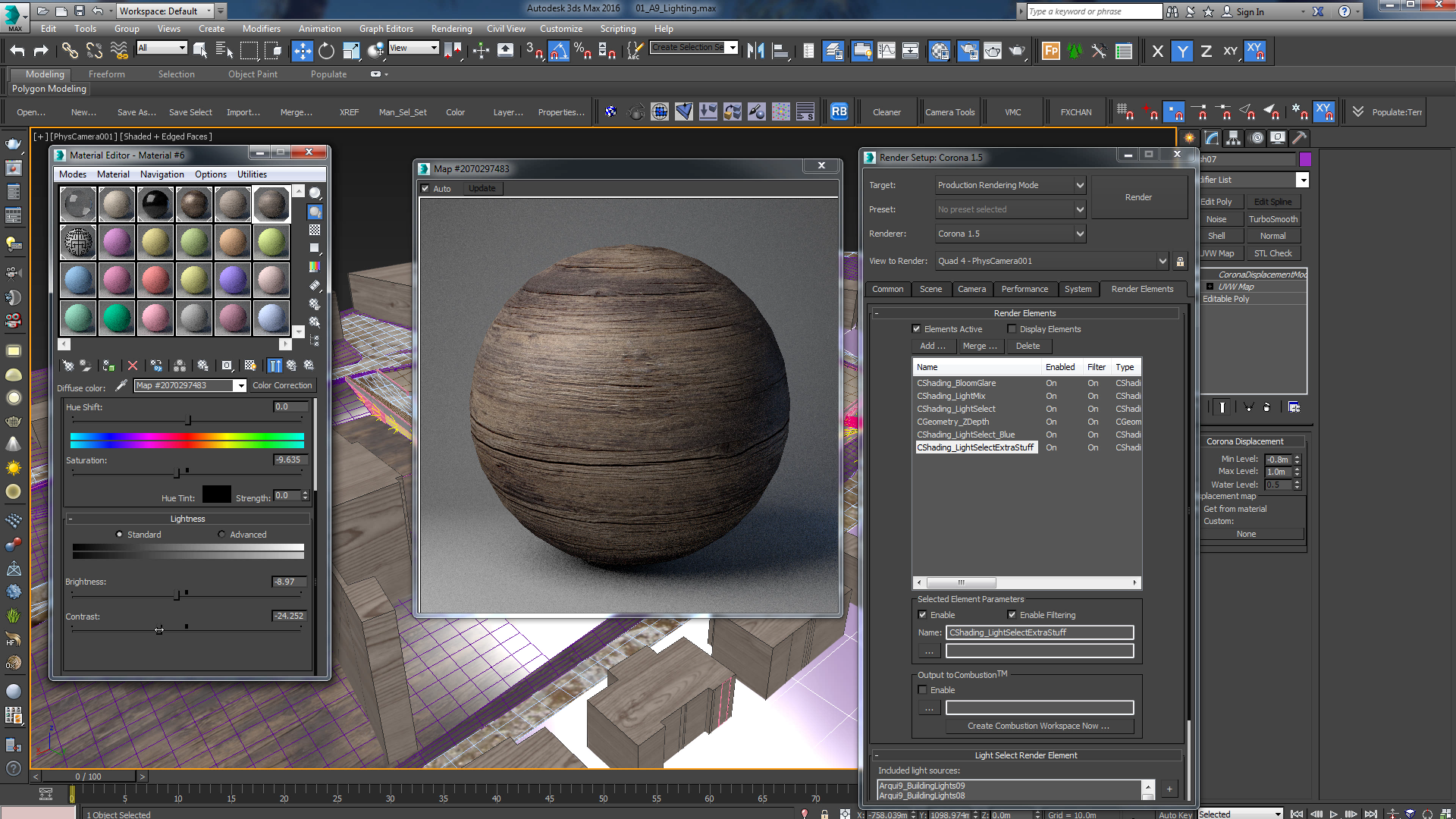Click Add... under Render Elements
The height and width of the screenshot is (819, 1456).
click(x=933, y=347)
